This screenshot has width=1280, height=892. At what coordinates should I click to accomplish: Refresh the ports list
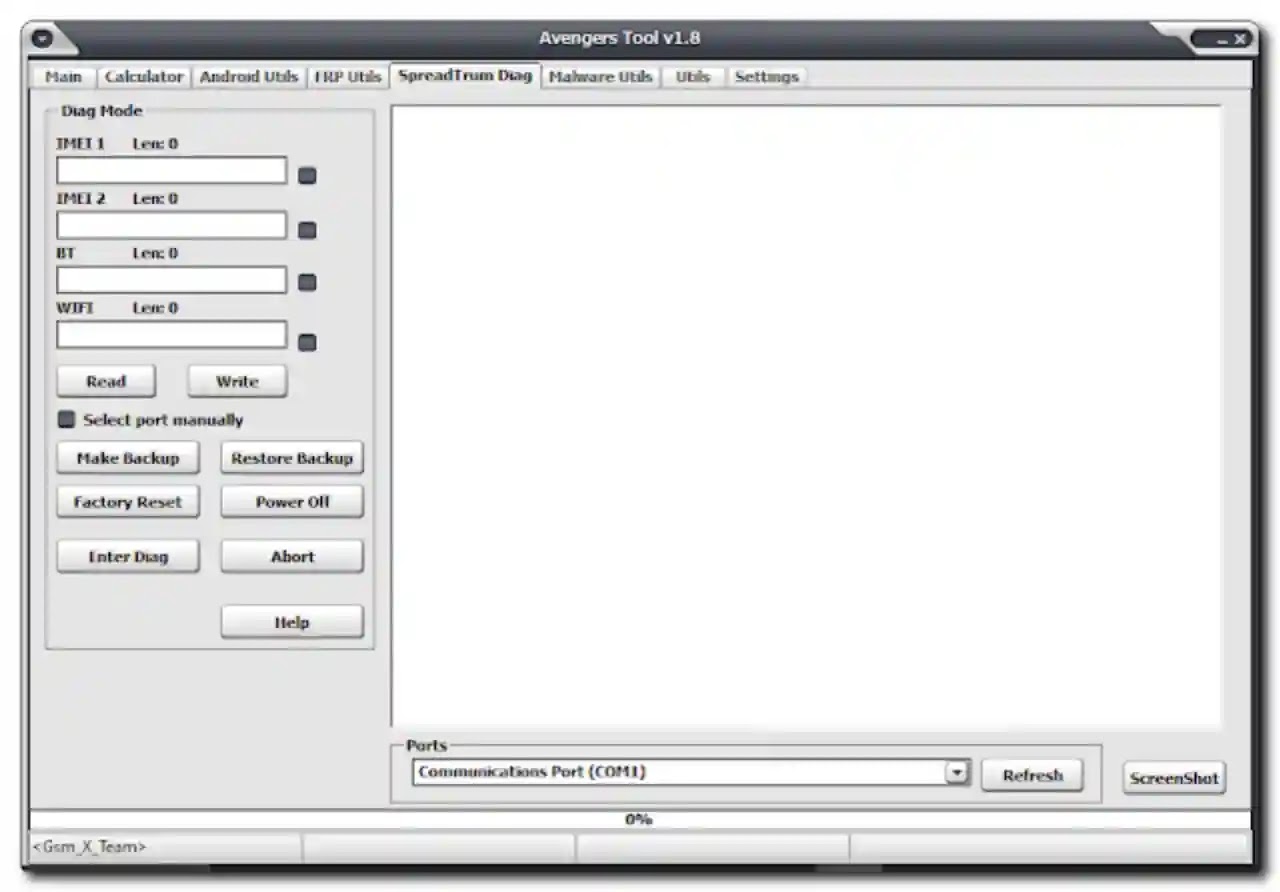1032,776
